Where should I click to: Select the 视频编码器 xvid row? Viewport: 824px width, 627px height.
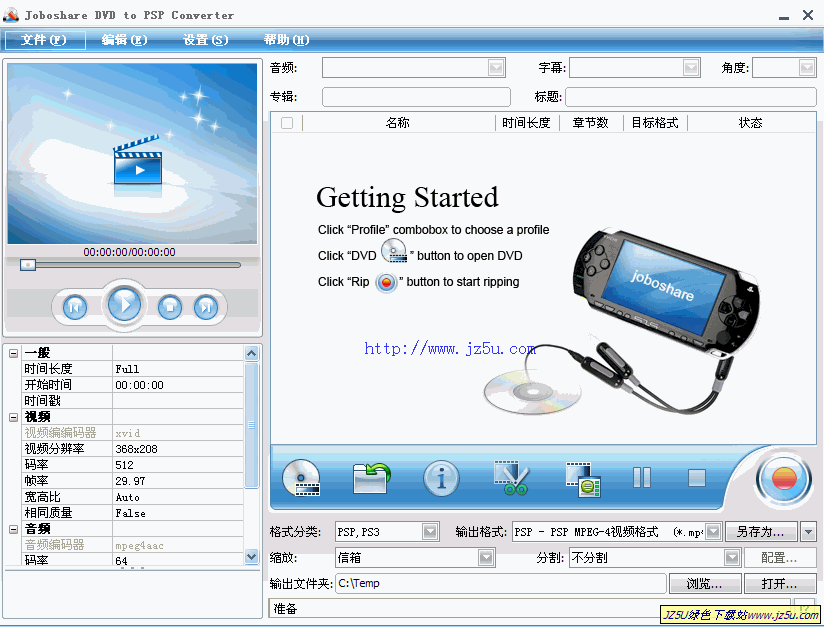coord(133,433)
